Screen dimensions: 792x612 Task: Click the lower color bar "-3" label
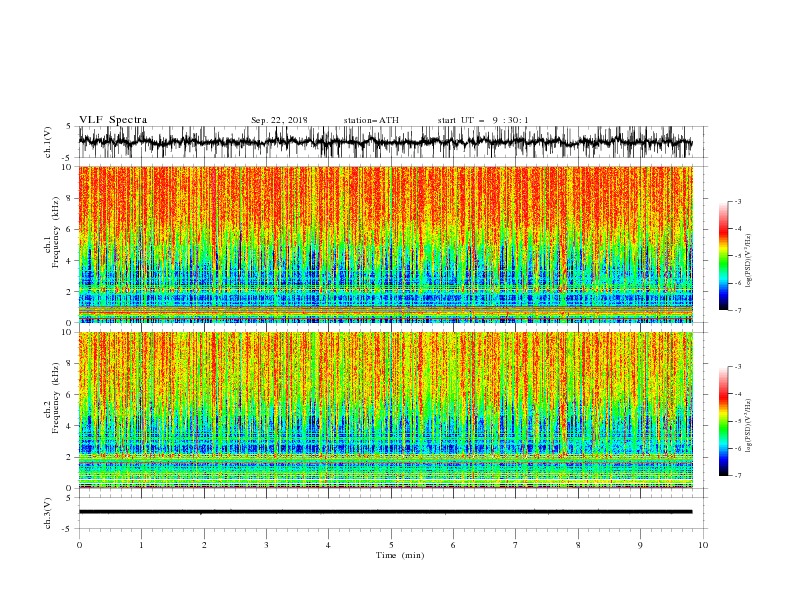[x=738, y=367]
